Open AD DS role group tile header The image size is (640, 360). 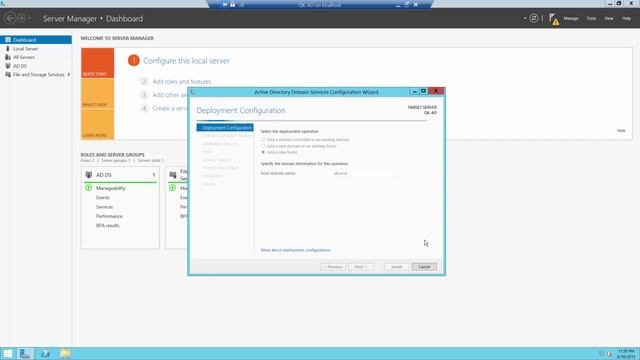coord(120,175)
